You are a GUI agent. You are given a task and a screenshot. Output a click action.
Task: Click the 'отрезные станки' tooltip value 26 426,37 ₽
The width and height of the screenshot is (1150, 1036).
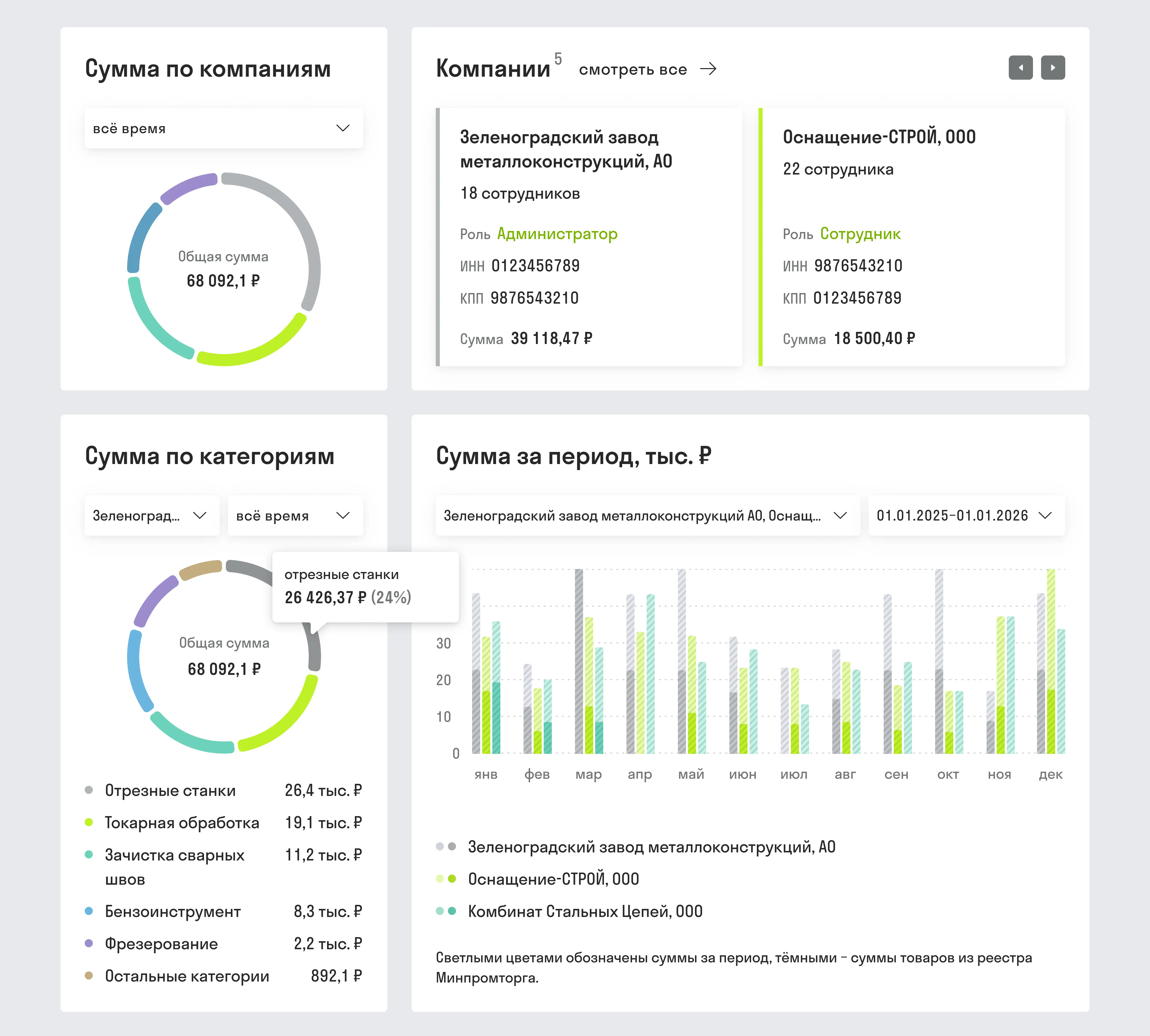[326, 597]
